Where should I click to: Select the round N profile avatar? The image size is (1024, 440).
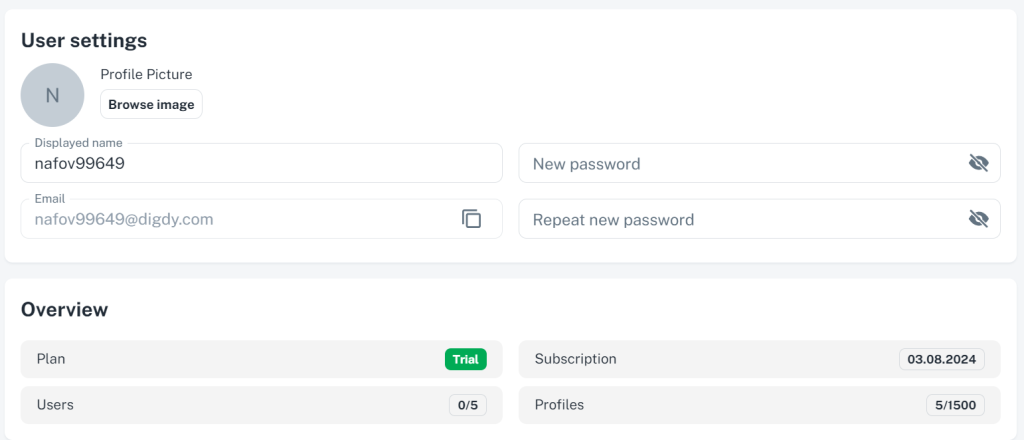click(52, 95)
